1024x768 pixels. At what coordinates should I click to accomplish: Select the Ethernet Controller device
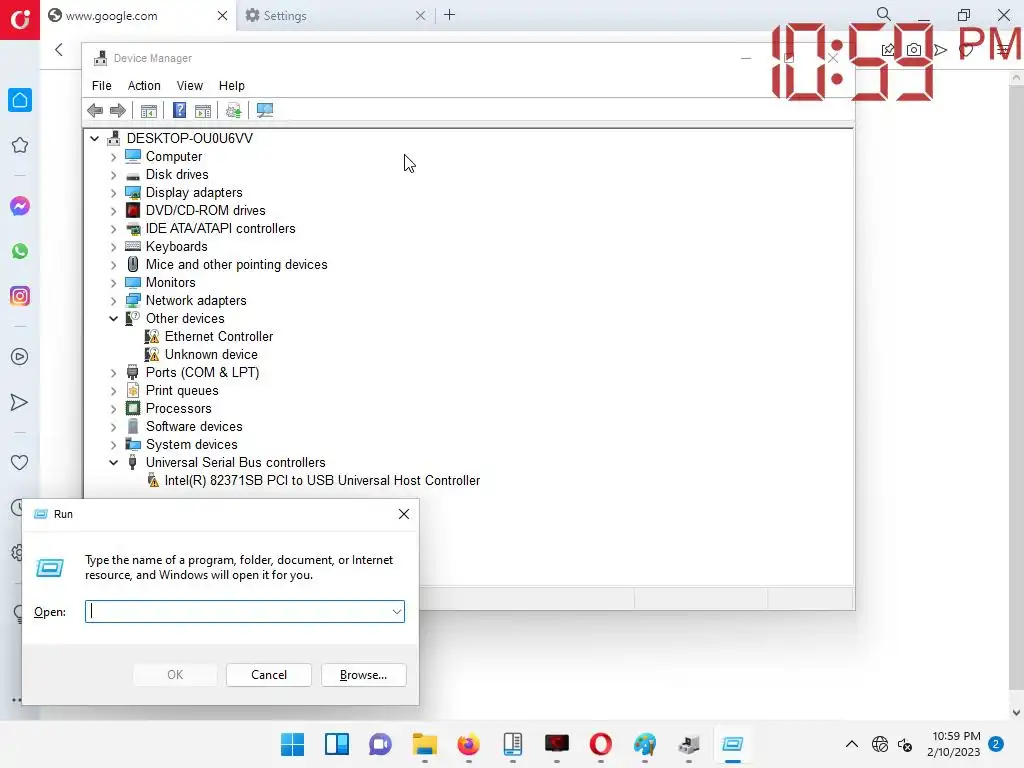coord(219,336)
